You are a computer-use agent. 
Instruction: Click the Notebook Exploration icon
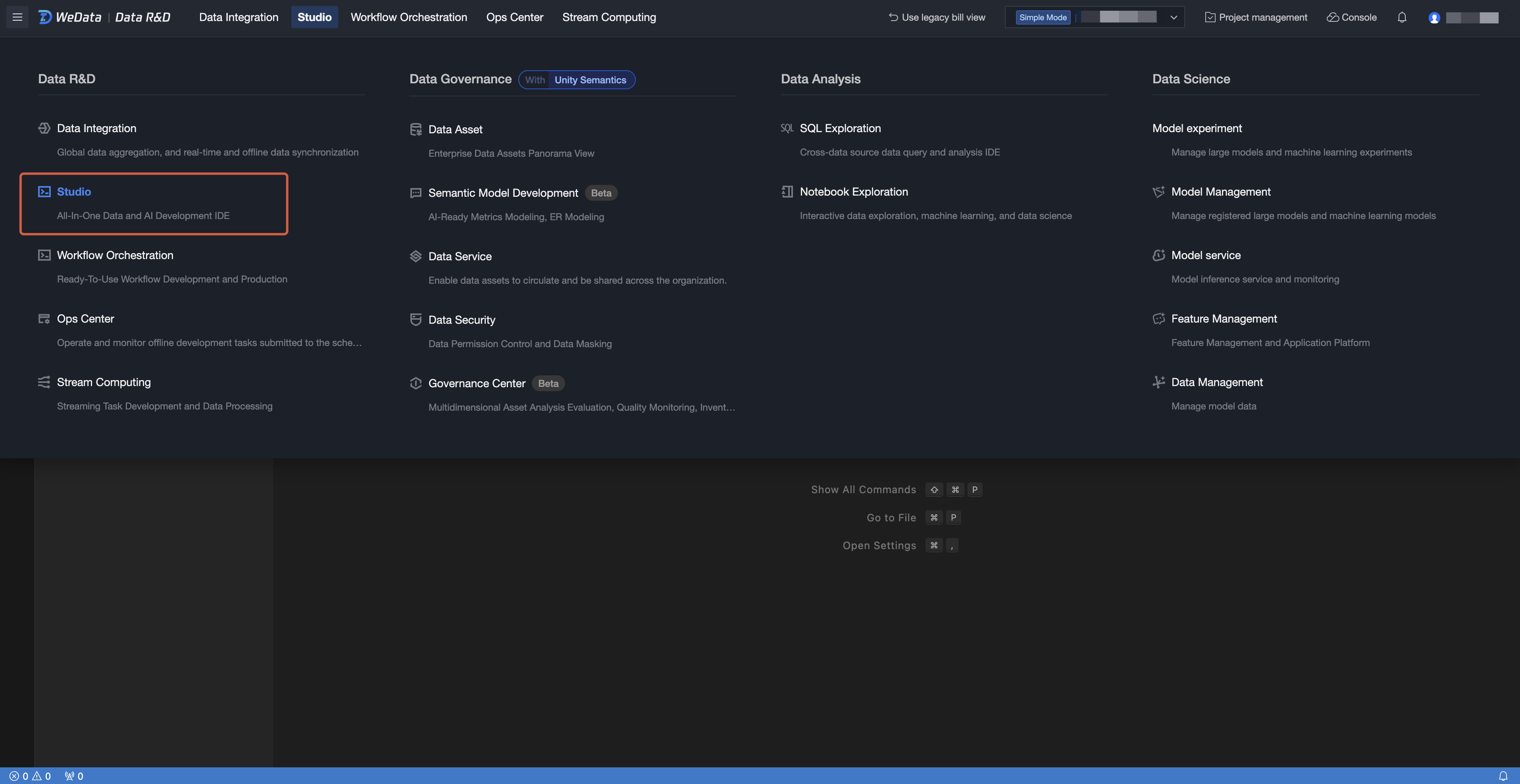787,192
